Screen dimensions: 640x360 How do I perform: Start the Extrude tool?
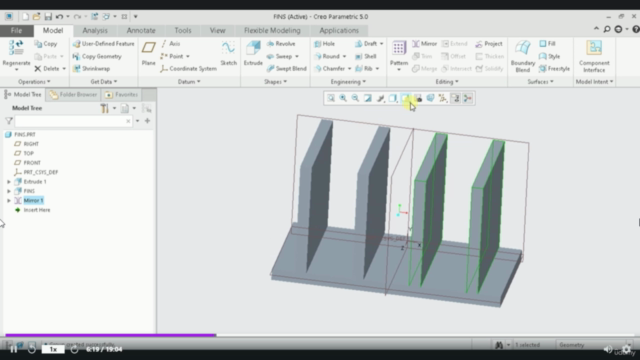pos(253,53)
